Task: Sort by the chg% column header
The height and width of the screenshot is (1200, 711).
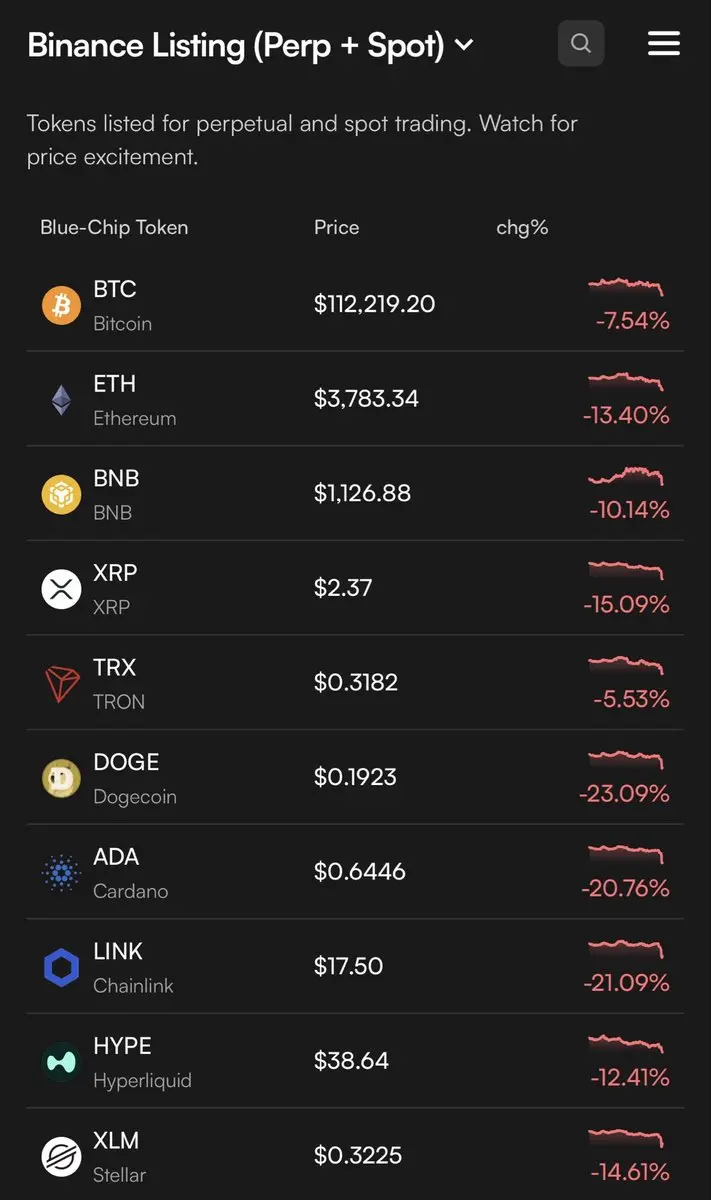Action: tap(522, 227)
